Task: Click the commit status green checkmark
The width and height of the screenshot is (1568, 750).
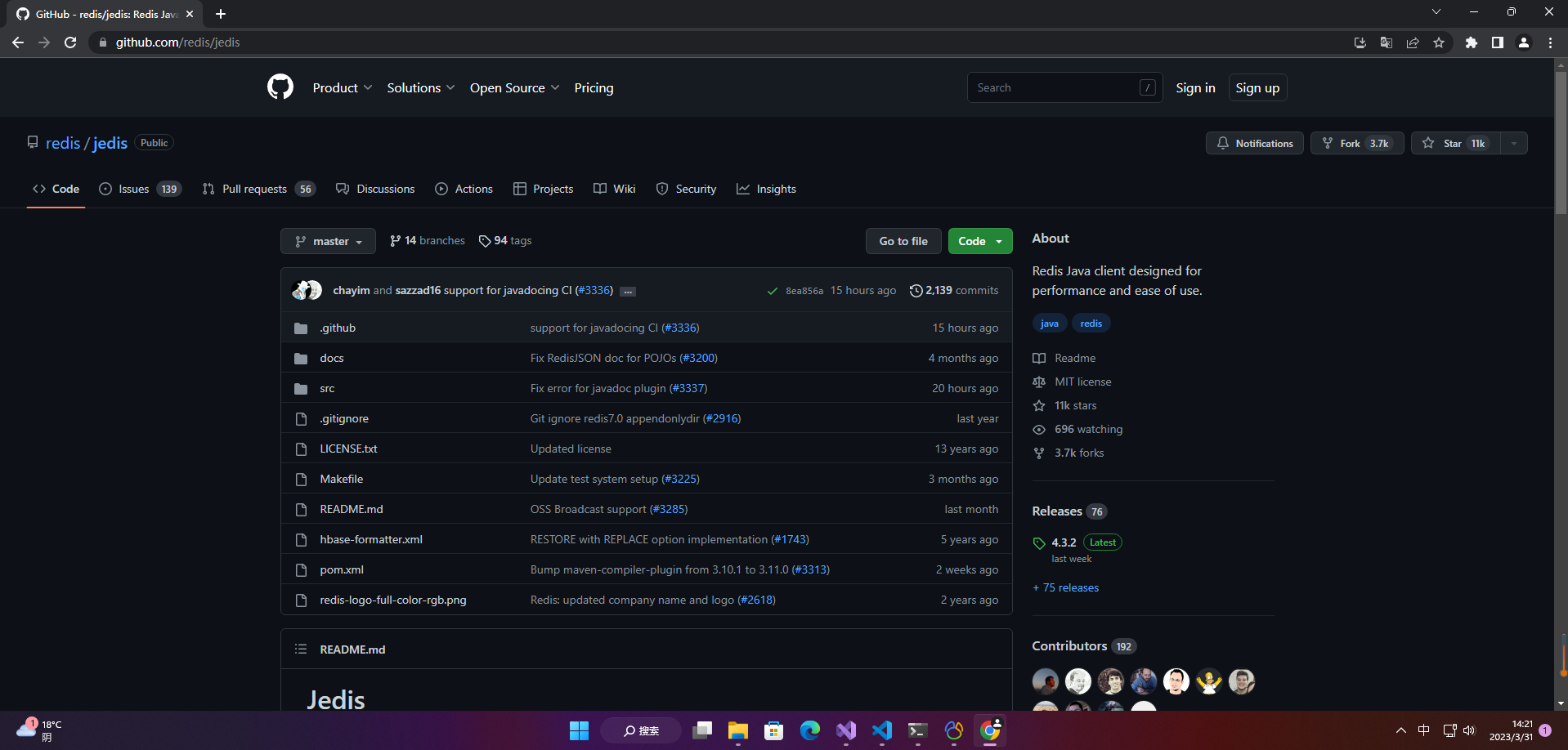Action: [772, 291]
